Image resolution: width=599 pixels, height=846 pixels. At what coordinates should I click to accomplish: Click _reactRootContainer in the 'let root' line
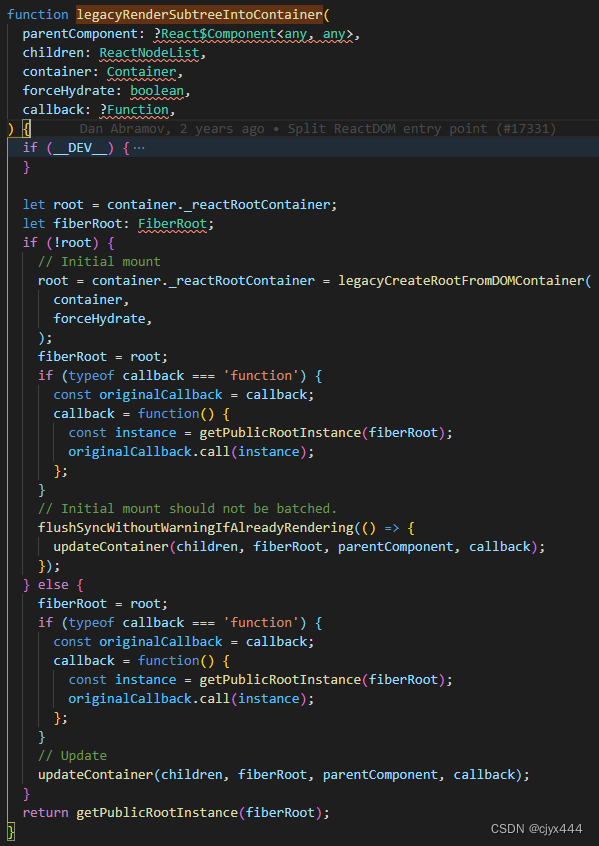point(257,204)
